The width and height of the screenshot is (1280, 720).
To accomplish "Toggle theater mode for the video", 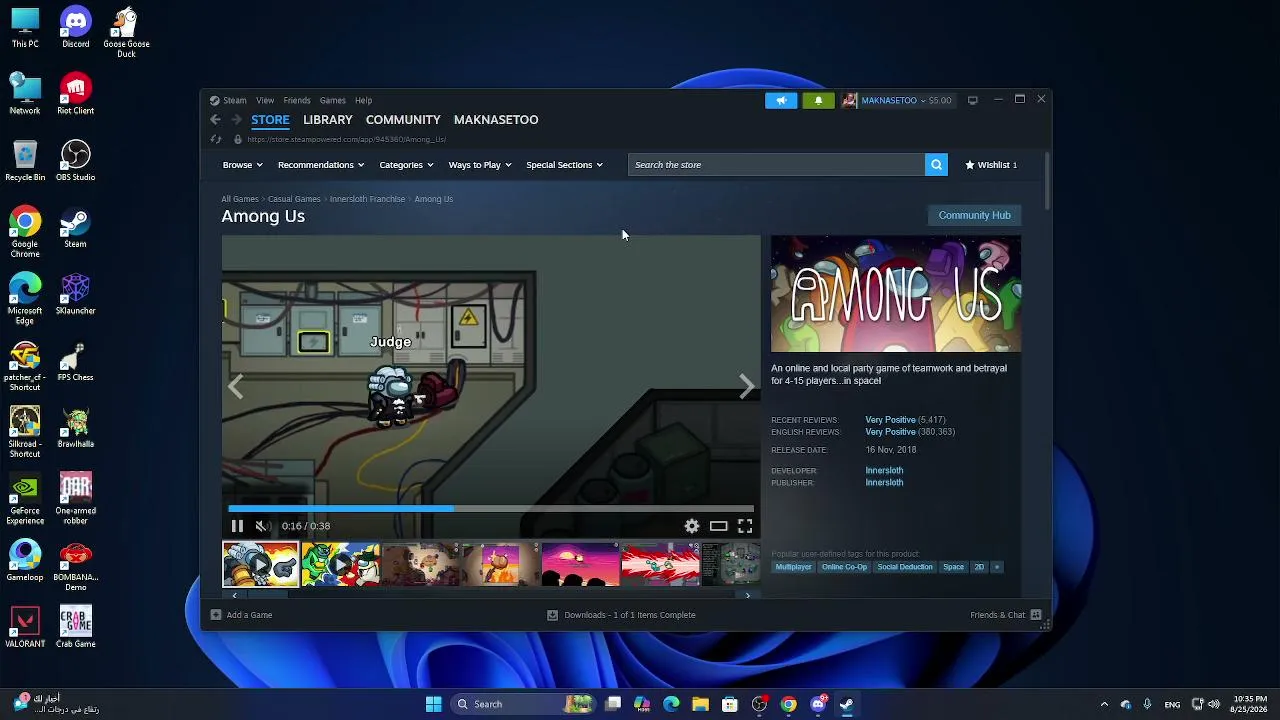I will pos(718,526).
